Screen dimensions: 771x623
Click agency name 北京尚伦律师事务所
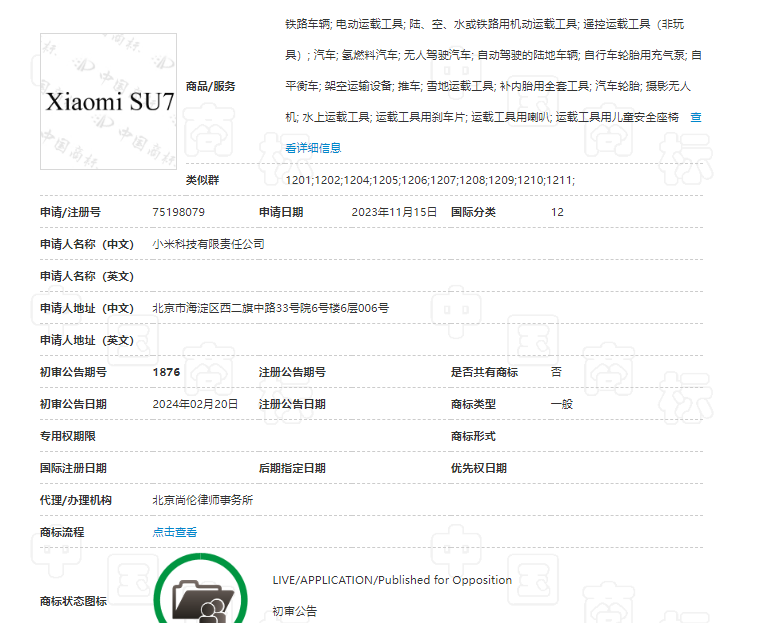pyautogui.click(x=203, y=500)
